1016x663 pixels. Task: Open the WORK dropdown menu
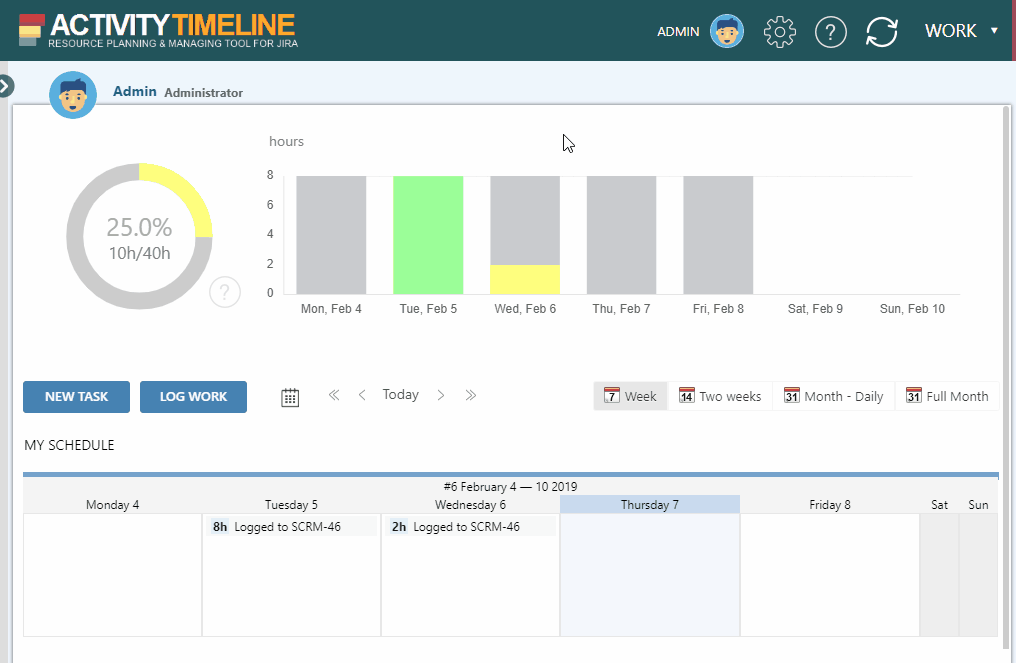[x=961, y=31]
